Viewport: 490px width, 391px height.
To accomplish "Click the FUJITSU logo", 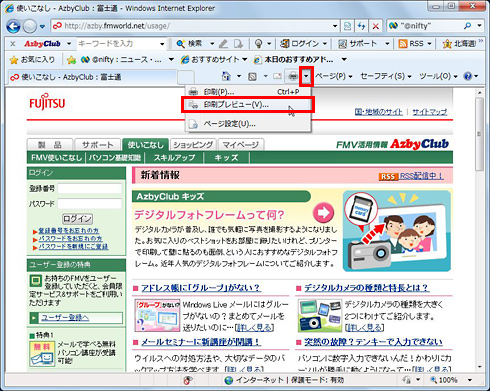I will (47, 101).
